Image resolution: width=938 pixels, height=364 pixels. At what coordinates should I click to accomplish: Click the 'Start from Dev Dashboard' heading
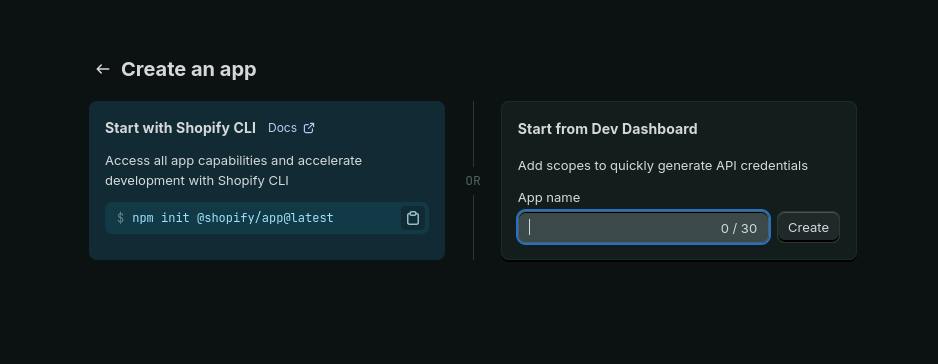607,129
